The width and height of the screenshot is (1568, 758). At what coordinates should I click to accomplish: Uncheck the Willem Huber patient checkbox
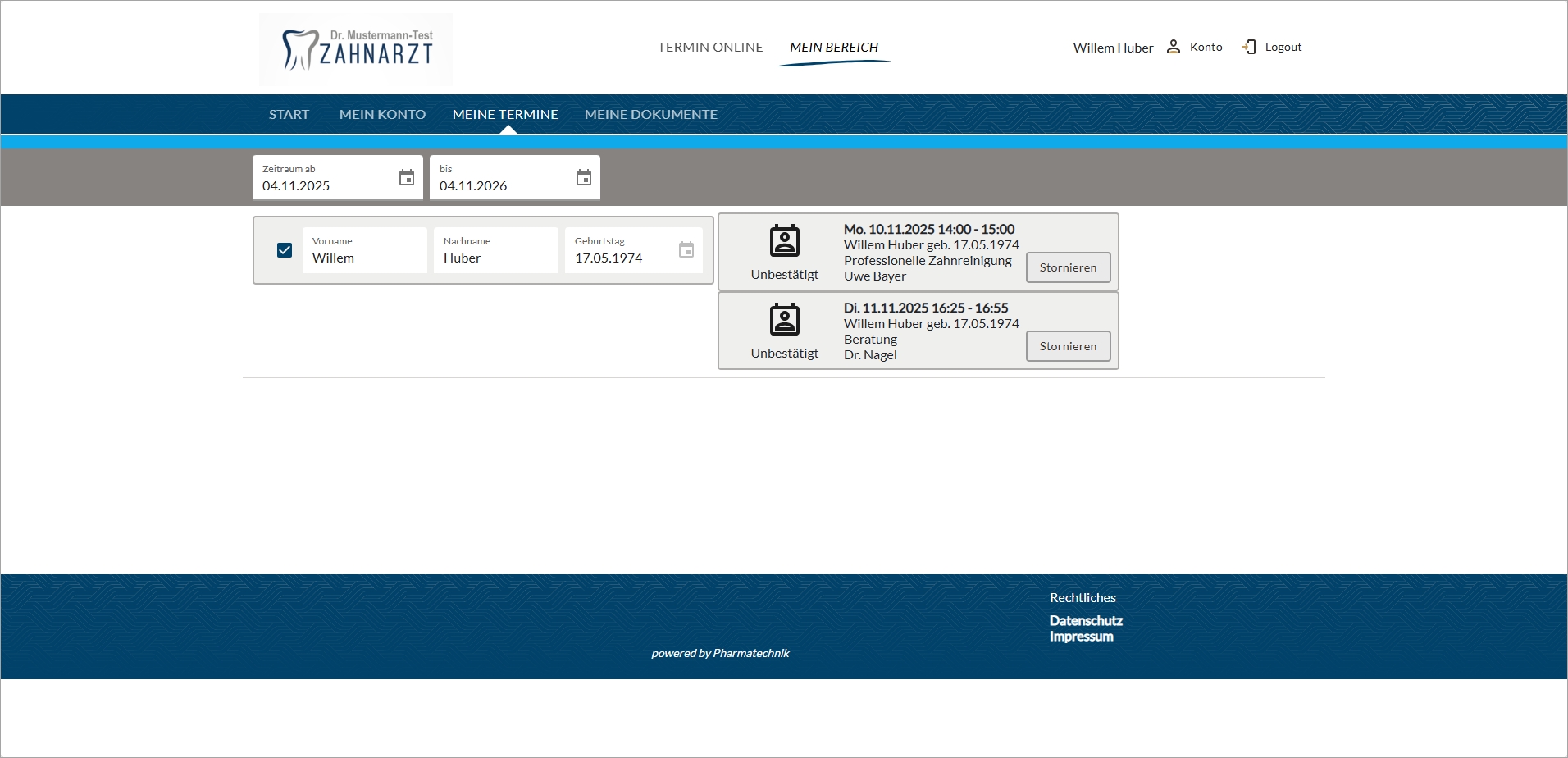tap(285, 250)
